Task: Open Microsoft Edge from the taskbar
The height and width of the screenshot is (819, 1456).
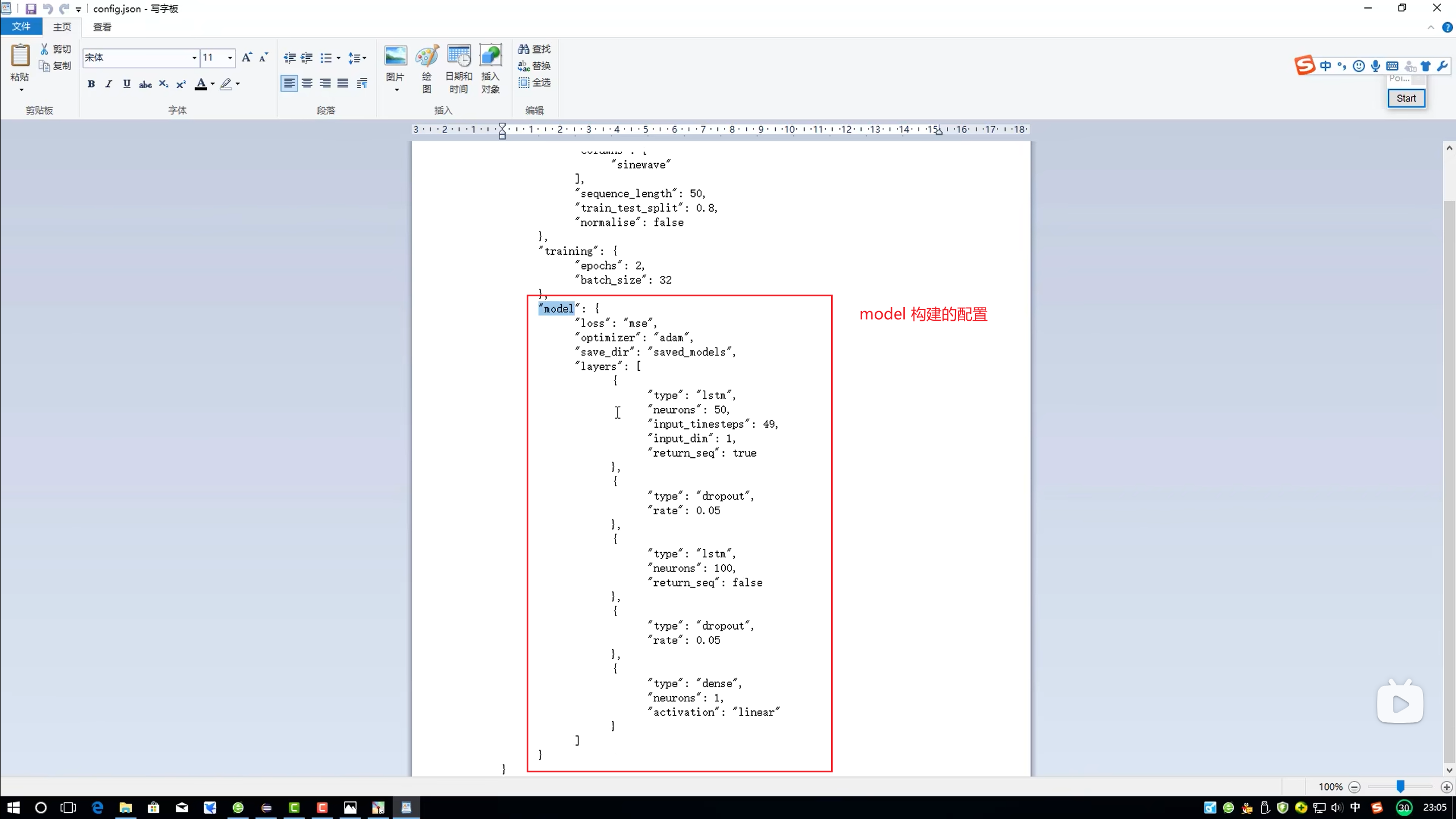Action: point(97,808)
